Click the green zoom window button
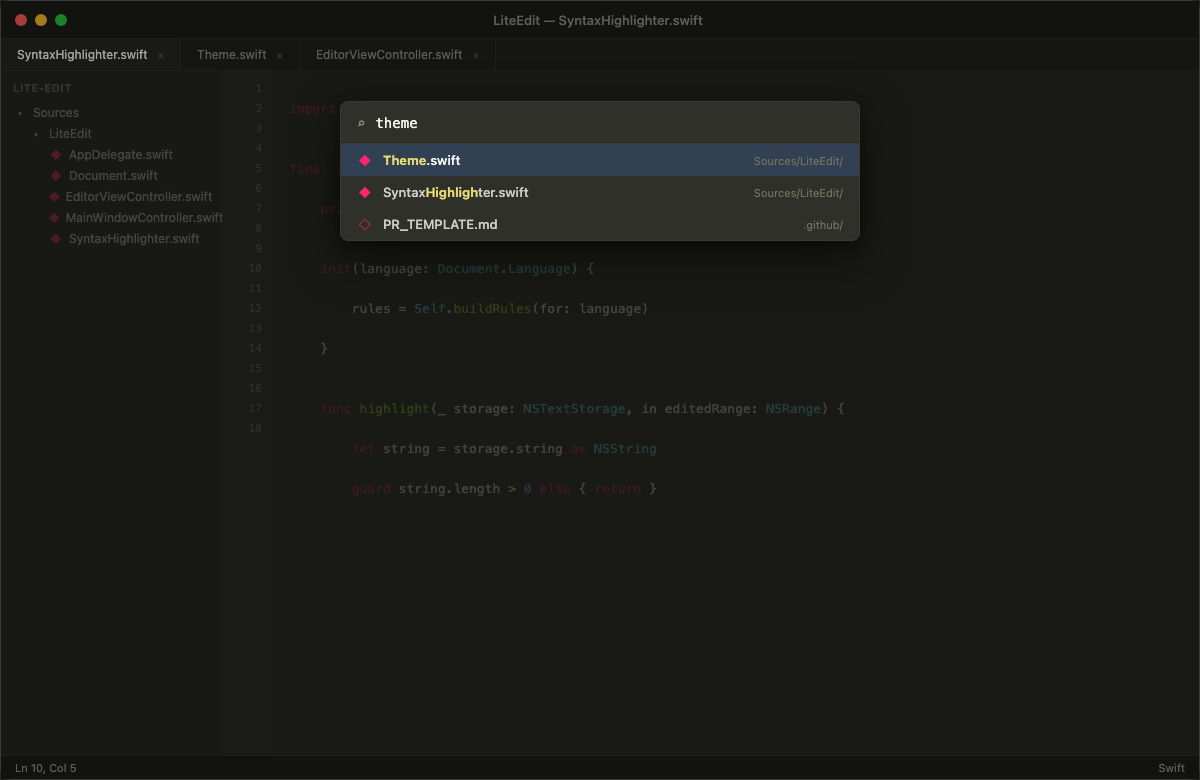 (x=61, y=20)
